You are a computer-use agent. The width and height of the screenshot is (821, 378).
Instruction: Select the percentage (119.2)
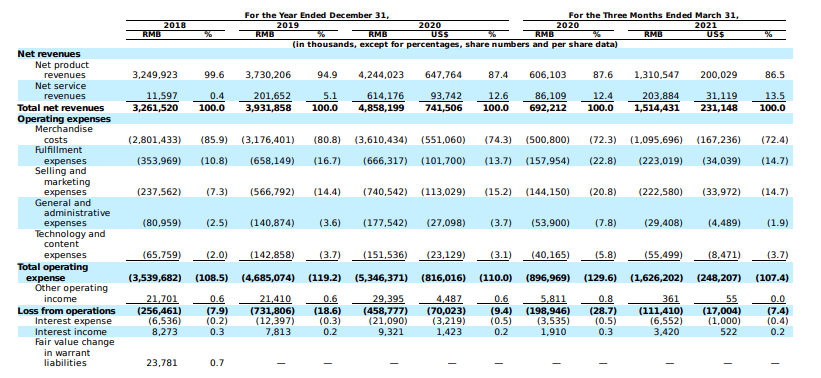click(x=325, y=278)
